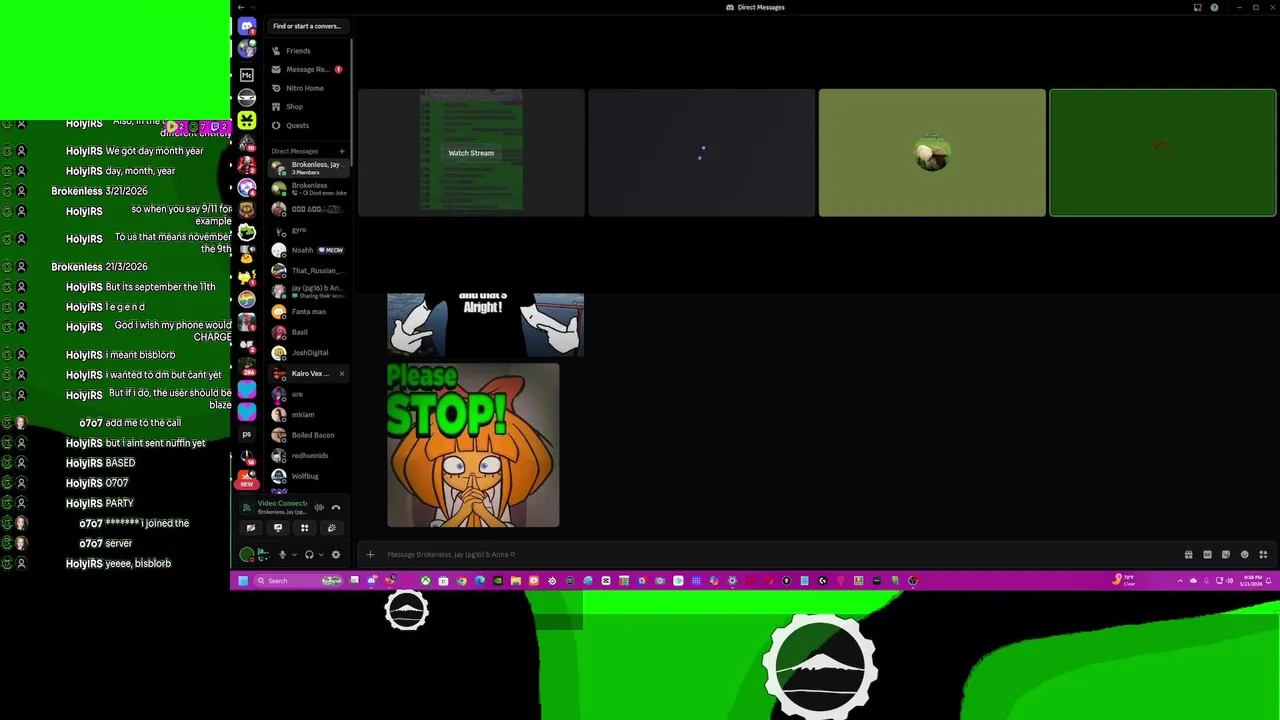The image size is (1280, 720).
Task: Open Discord help icon in title bar
Action: [1214, 7]
